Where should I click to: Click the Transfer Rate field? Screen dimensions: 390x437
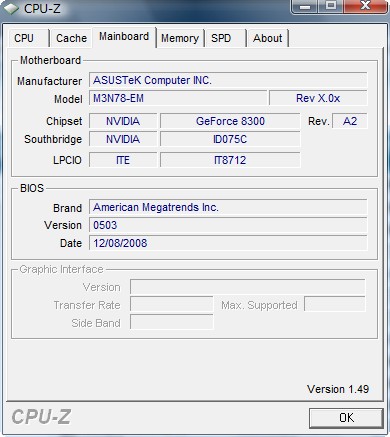click(172, 305)
